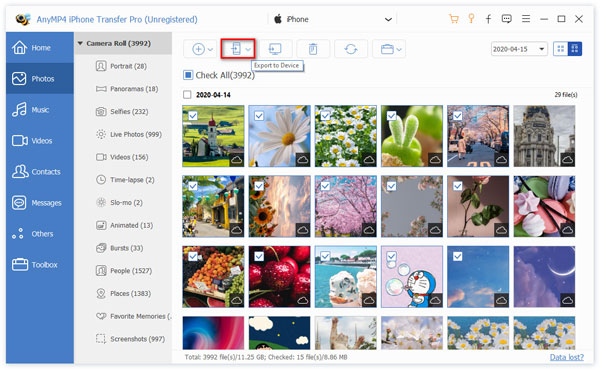Switch to small grid view icon
Image resolution: width=600 pixels, height=370 pixels.
coord(561,49)
